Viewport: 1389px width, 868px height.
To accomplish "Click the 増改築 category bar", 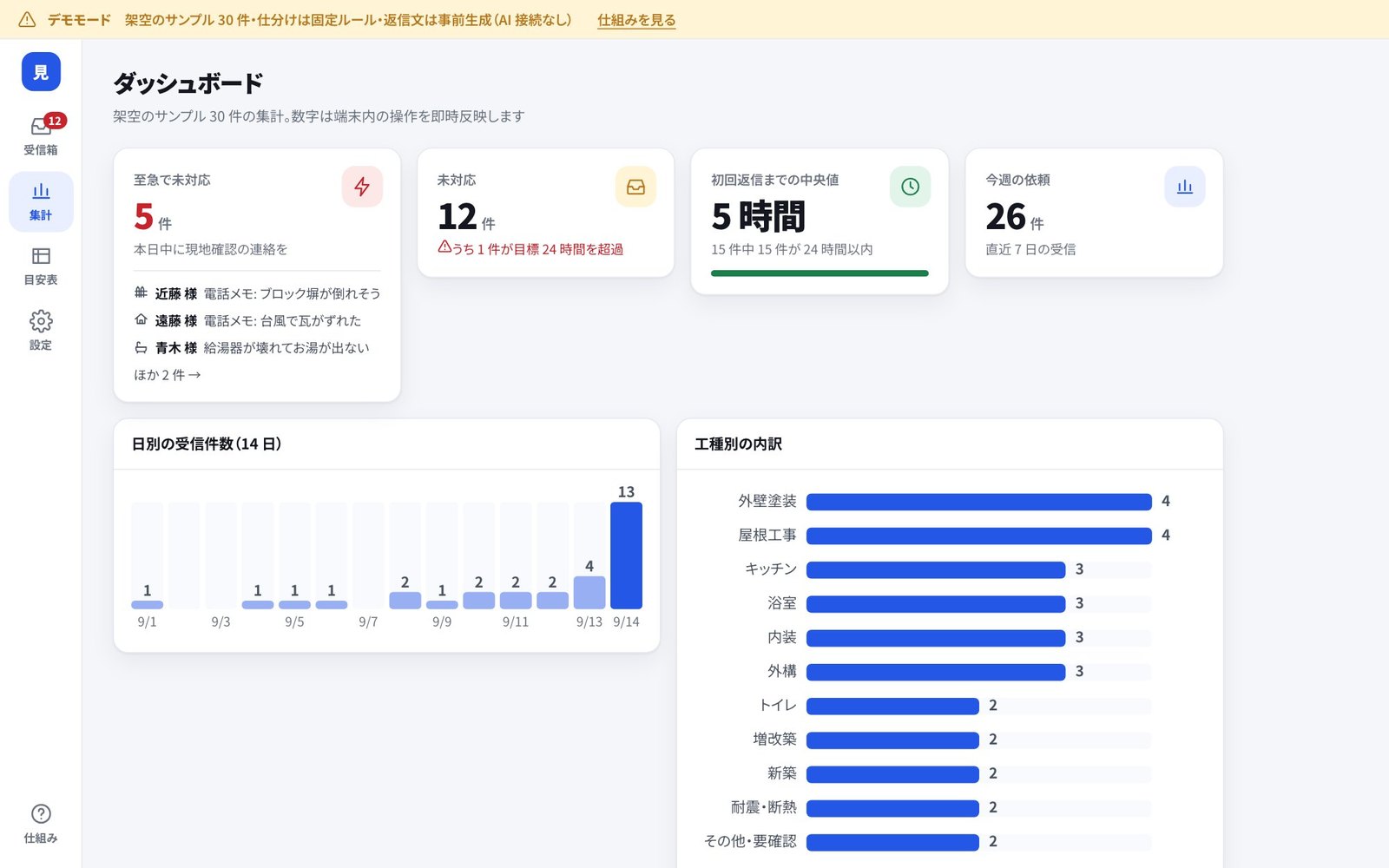I will (892, 740).
